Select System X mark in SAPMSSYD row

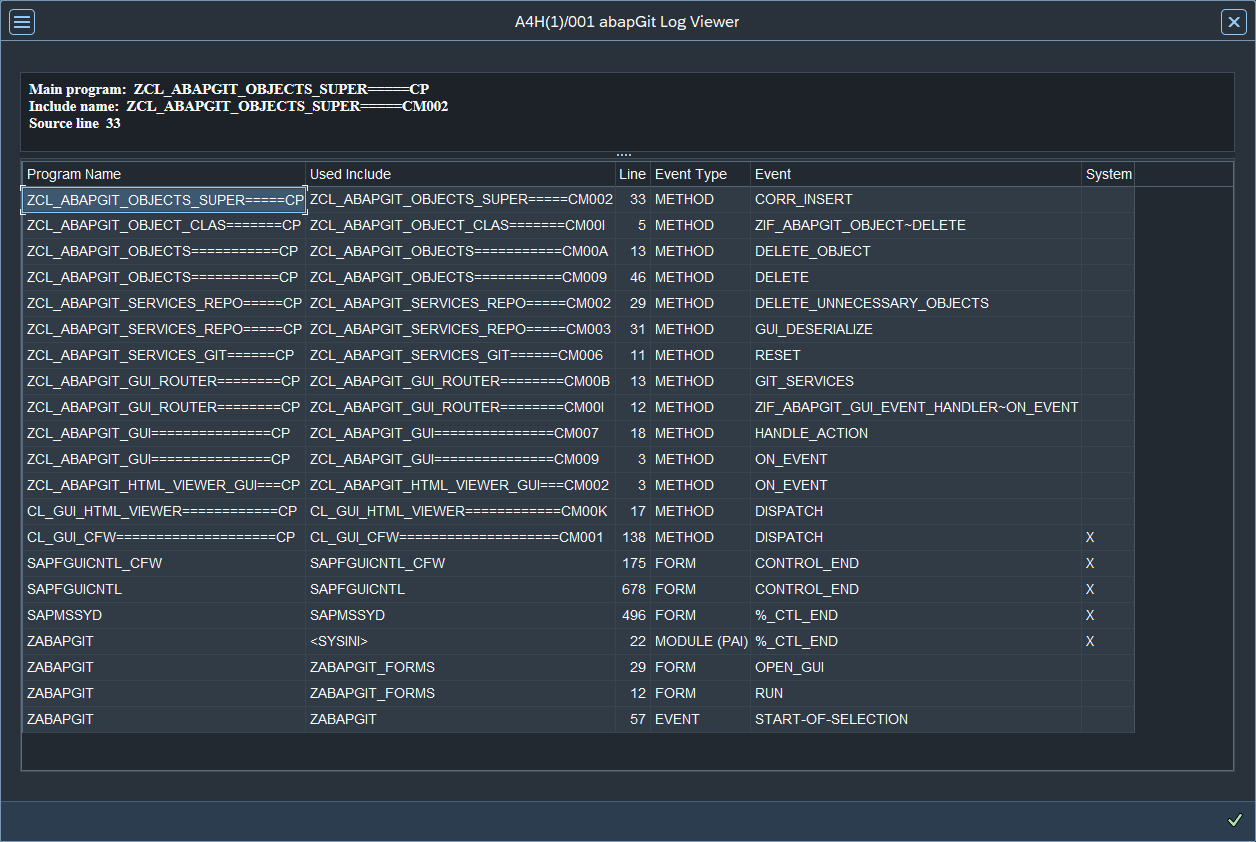[x=1108, y=615]
